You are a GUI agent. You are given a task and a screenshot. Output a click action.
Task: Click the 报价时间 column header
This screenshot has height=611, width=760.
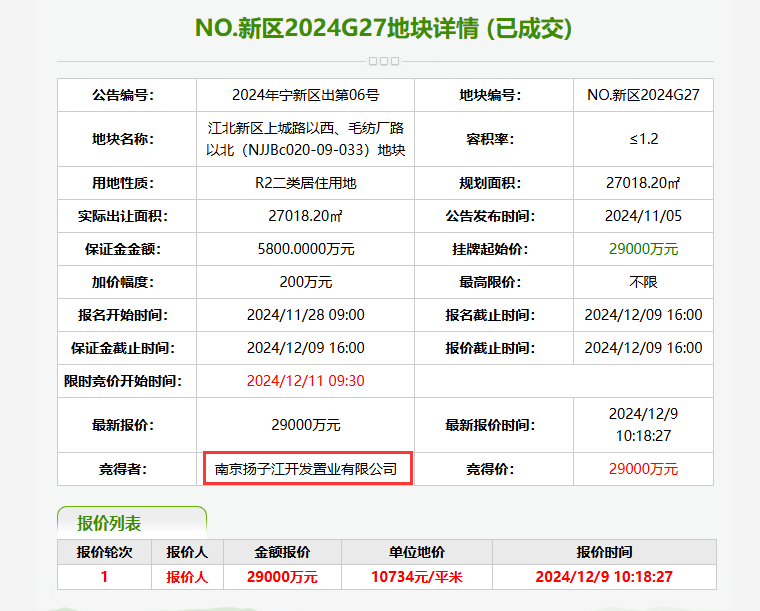tap(604, 552)
